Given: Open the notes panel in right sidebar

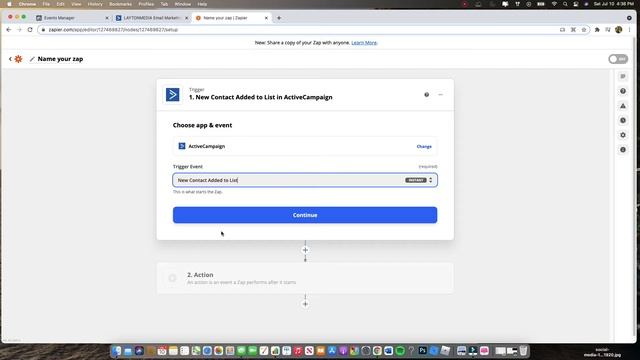Looking at the screenshot, I should point(623,76).
